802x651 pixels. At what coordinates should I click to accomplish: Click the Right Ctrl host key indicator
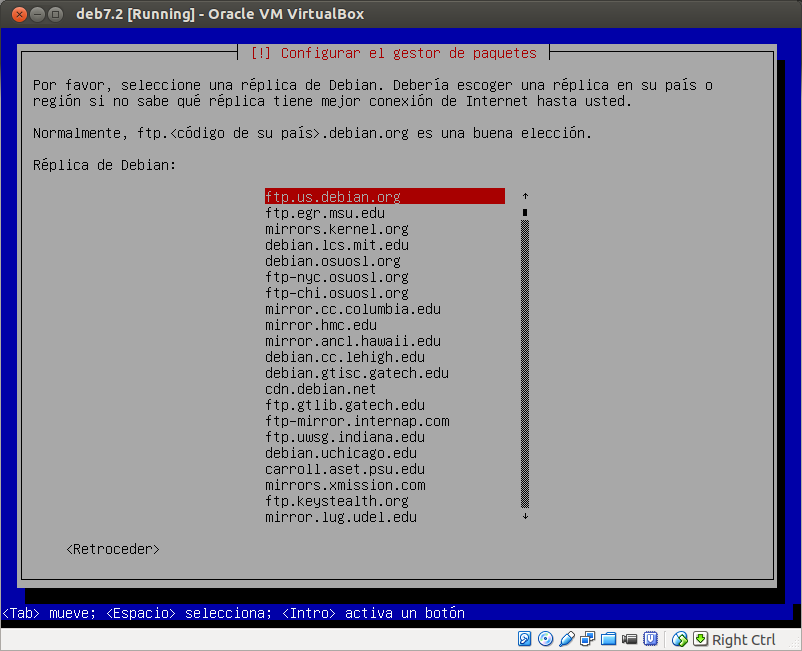[743, 639]
